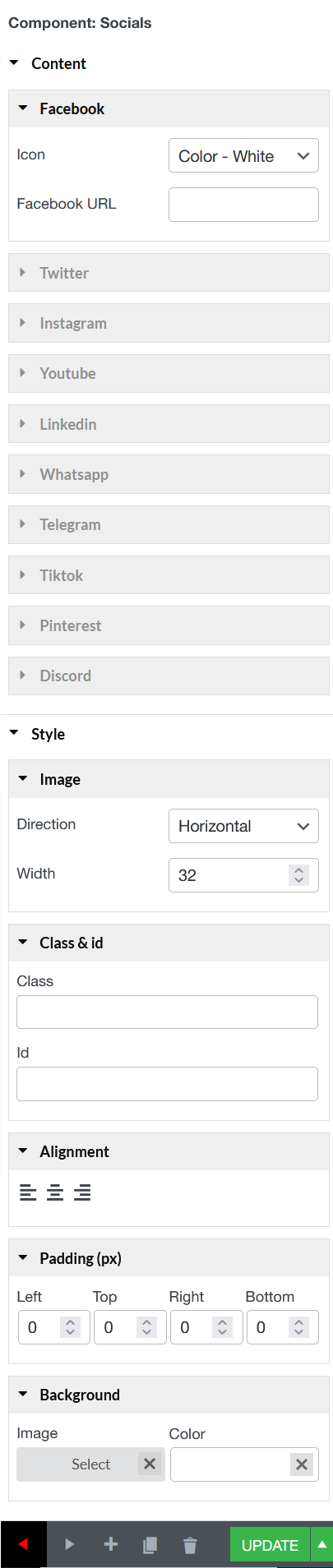Click the red back arrow icon
The image size is (333, 1568).
point(23,1544)
